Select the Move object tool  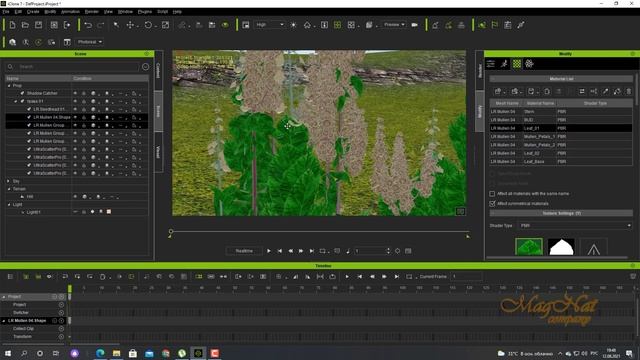tap(130, 25)
